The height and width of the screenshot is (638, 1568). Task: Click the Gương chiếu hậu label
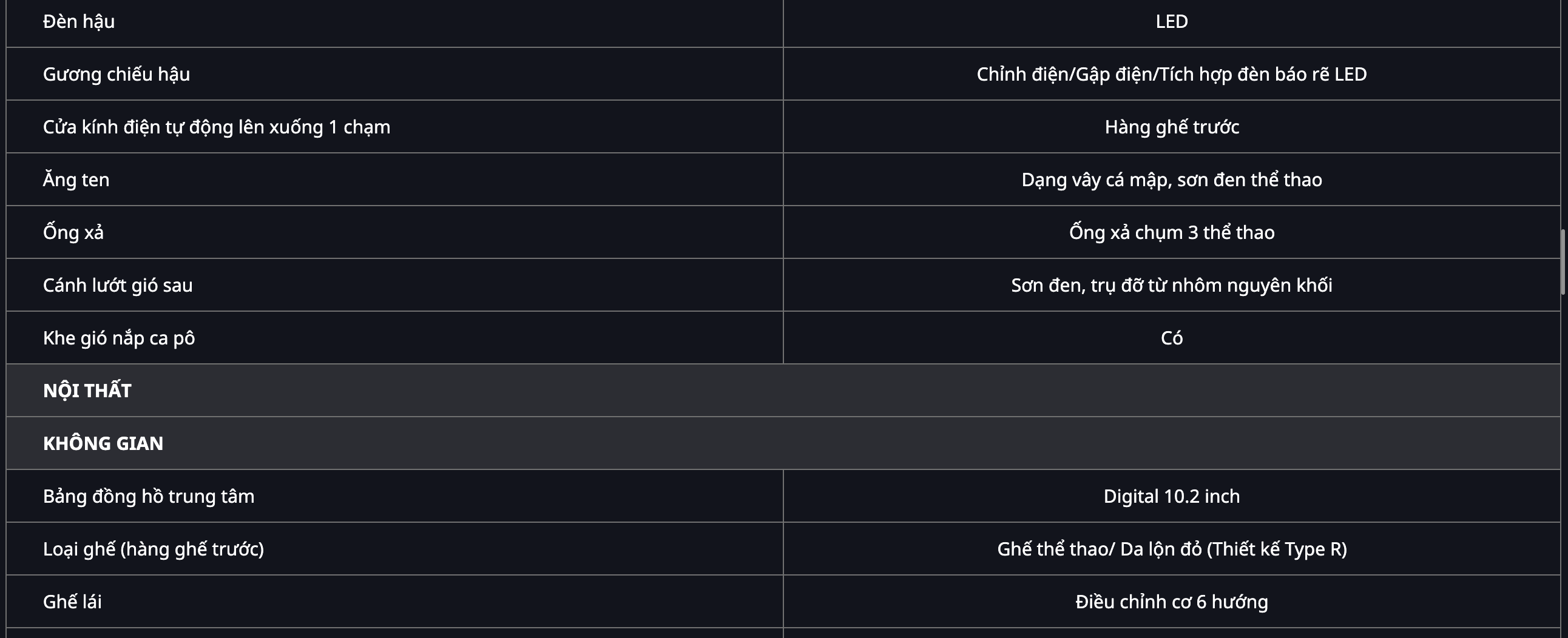click(117, 74)
